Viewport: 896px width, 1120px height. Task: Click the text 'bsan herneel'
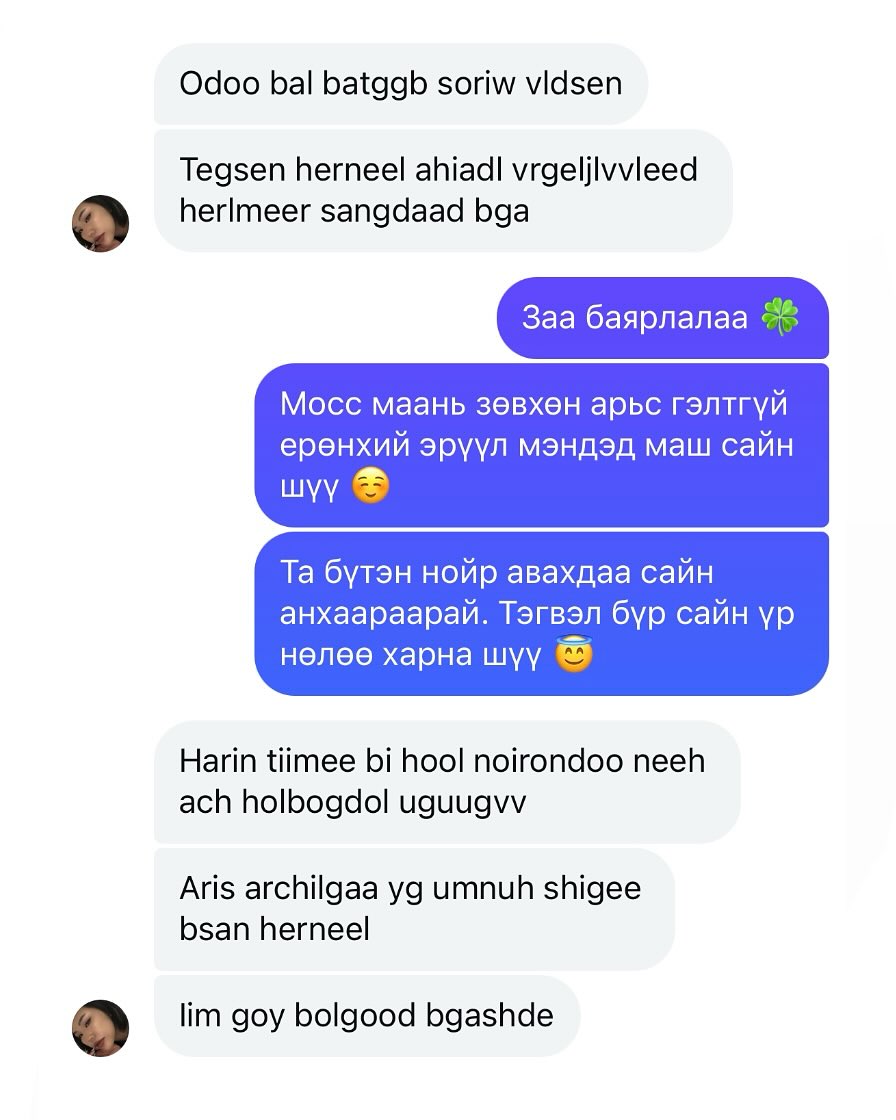point(274,929)
